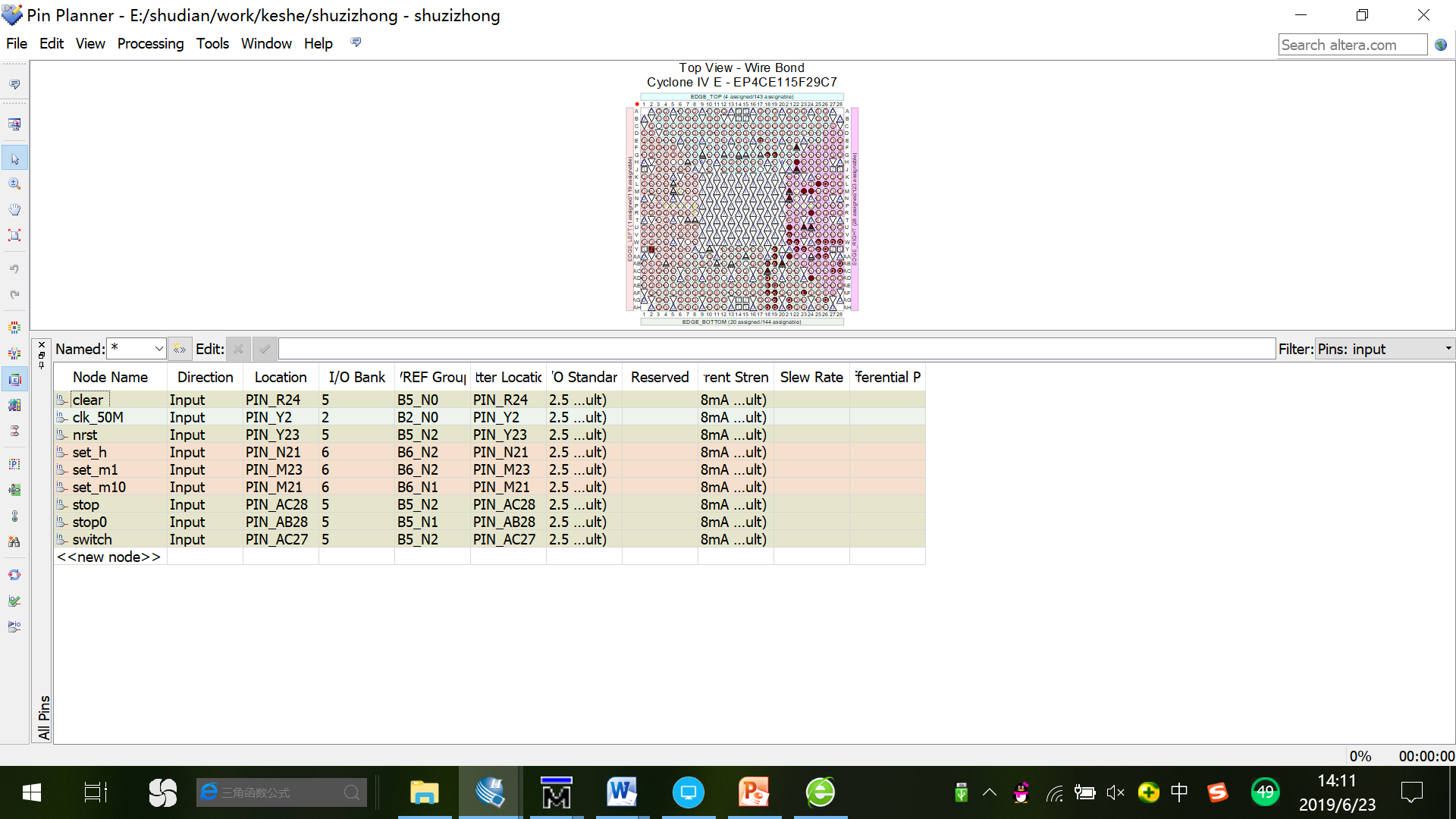Click the I/O assignment analysis checkmark icon
The height and width of the screenshot is (819, 1456).
click(14, 601)
